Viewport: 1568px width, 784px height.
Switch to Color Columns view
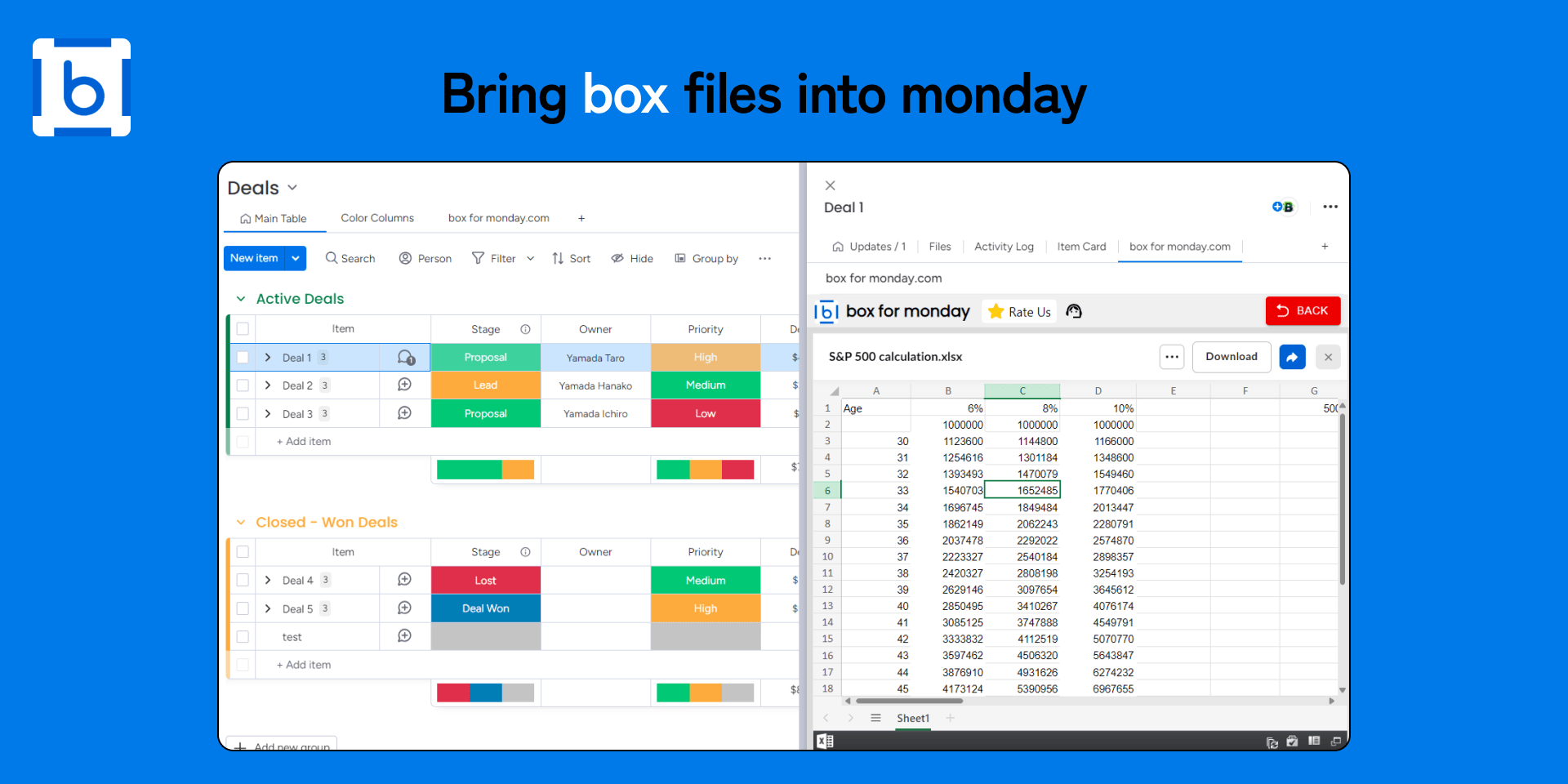(x=377, y=218)
